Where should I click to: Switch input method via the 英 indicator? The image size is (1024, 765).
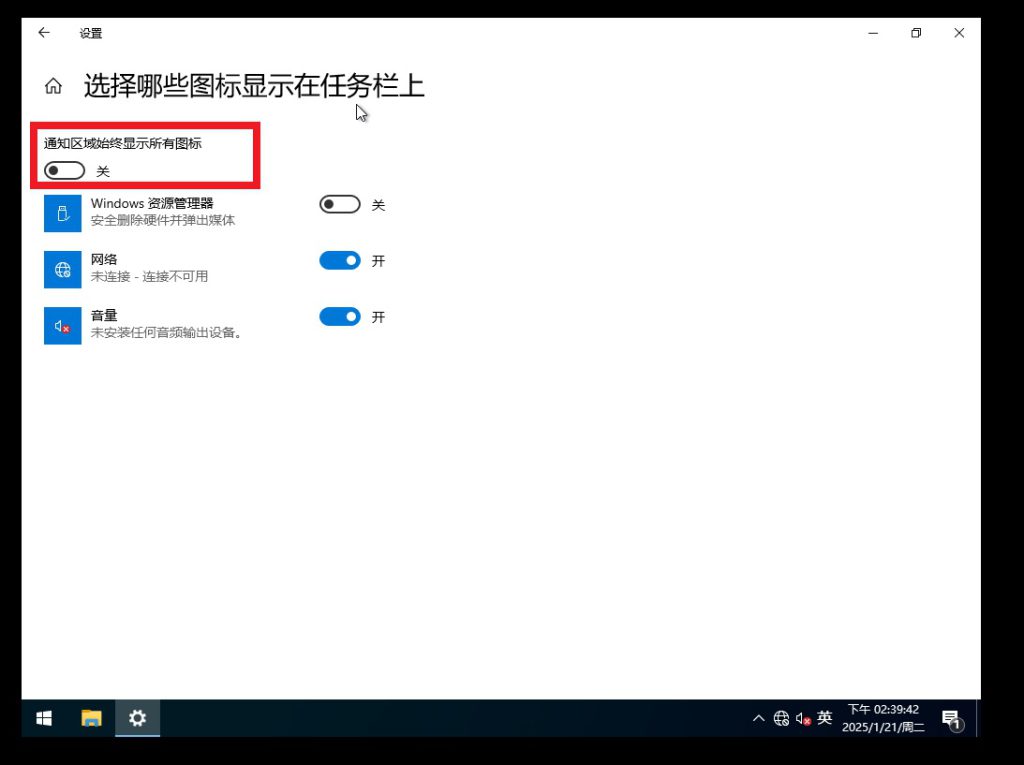(x=824, y=718)
